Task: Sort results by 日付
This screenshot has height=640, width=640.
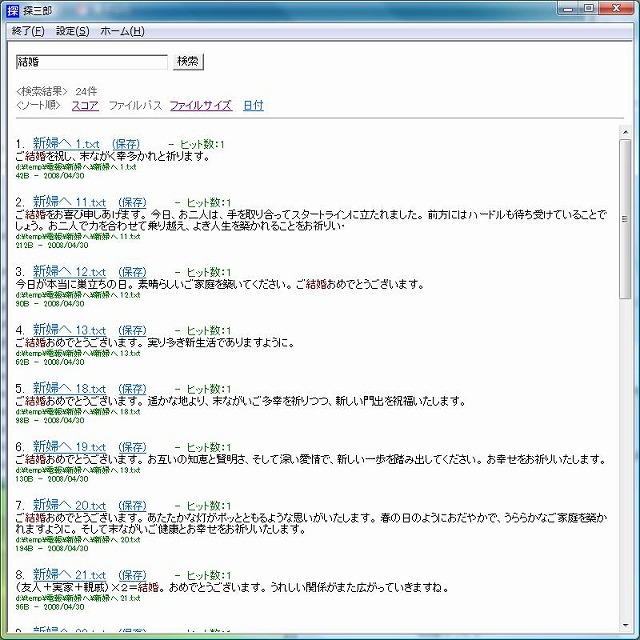Action: (x=253, y=106)
